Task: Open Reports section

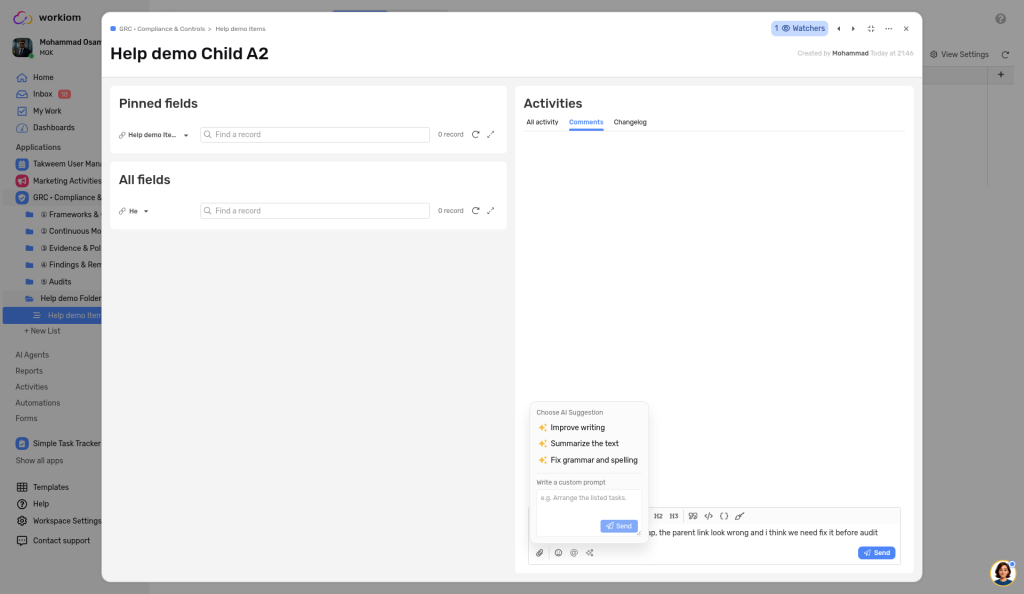Action: (x=29, y=371)
